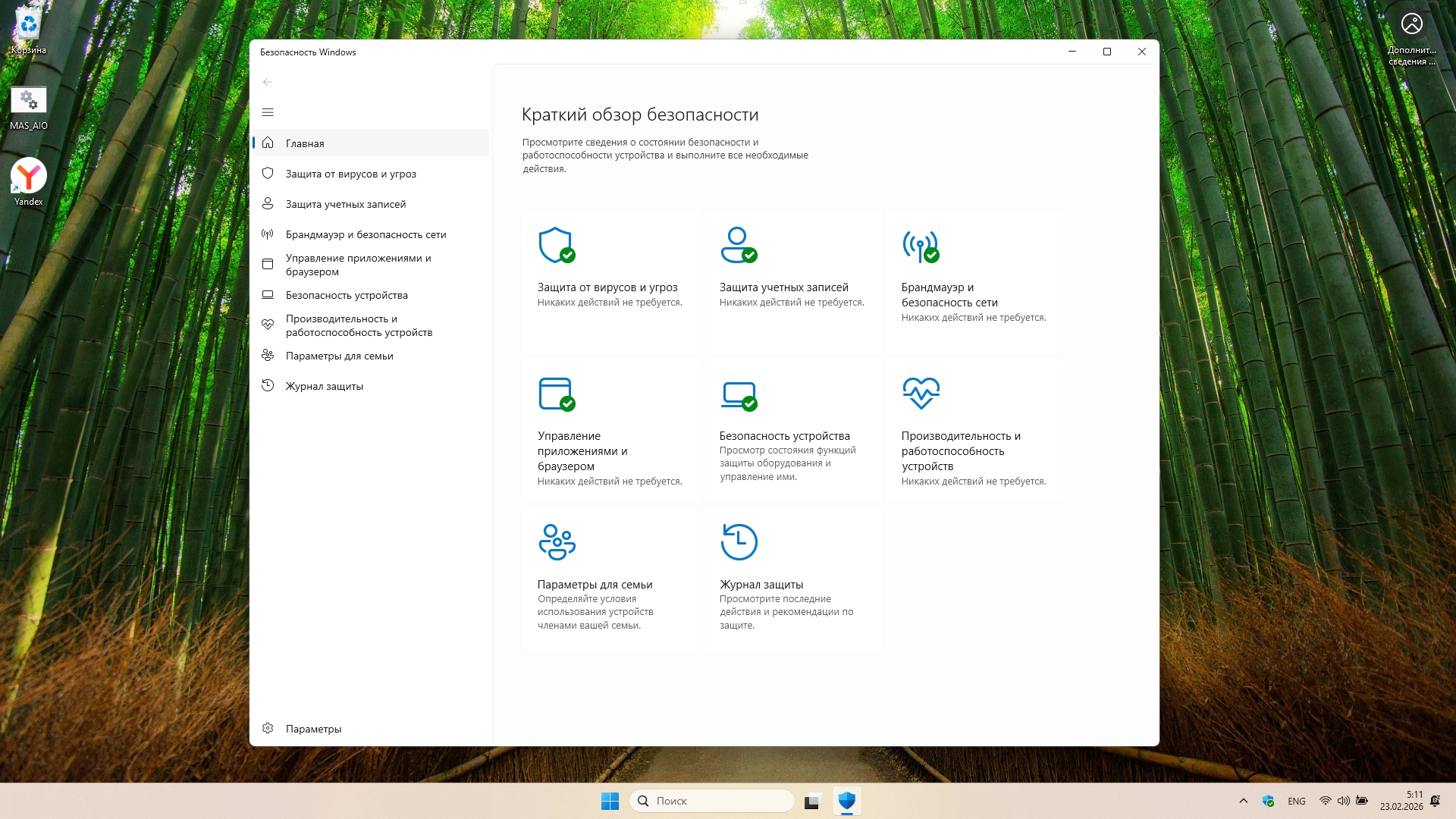
Task: Go to Брандмауэр и безопасность сети sidebar item
Action: tap(366, 234)
